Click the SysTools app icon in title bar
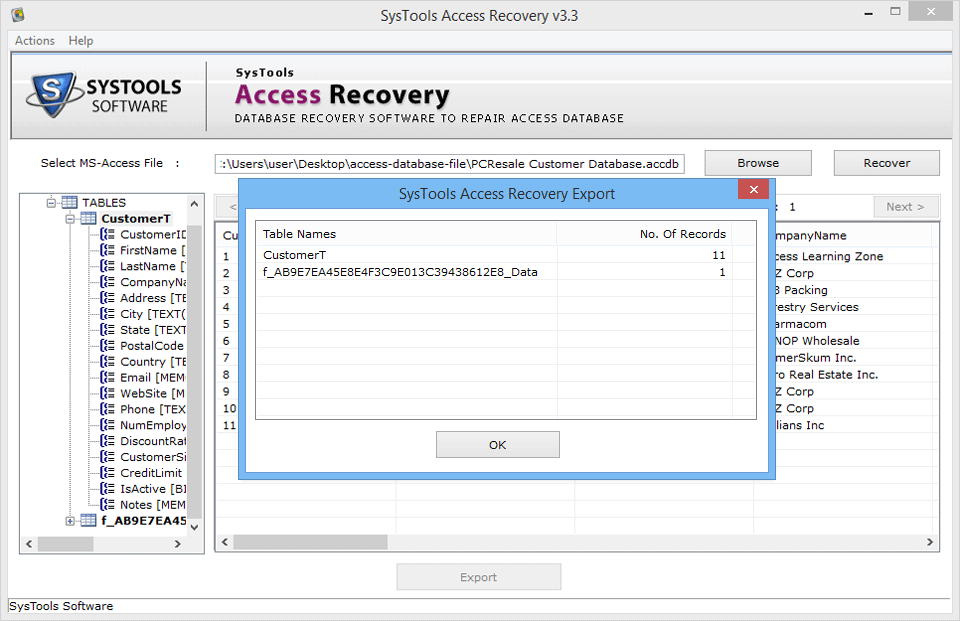The height and width of the screenshot is (621, 960). point(18,14)
